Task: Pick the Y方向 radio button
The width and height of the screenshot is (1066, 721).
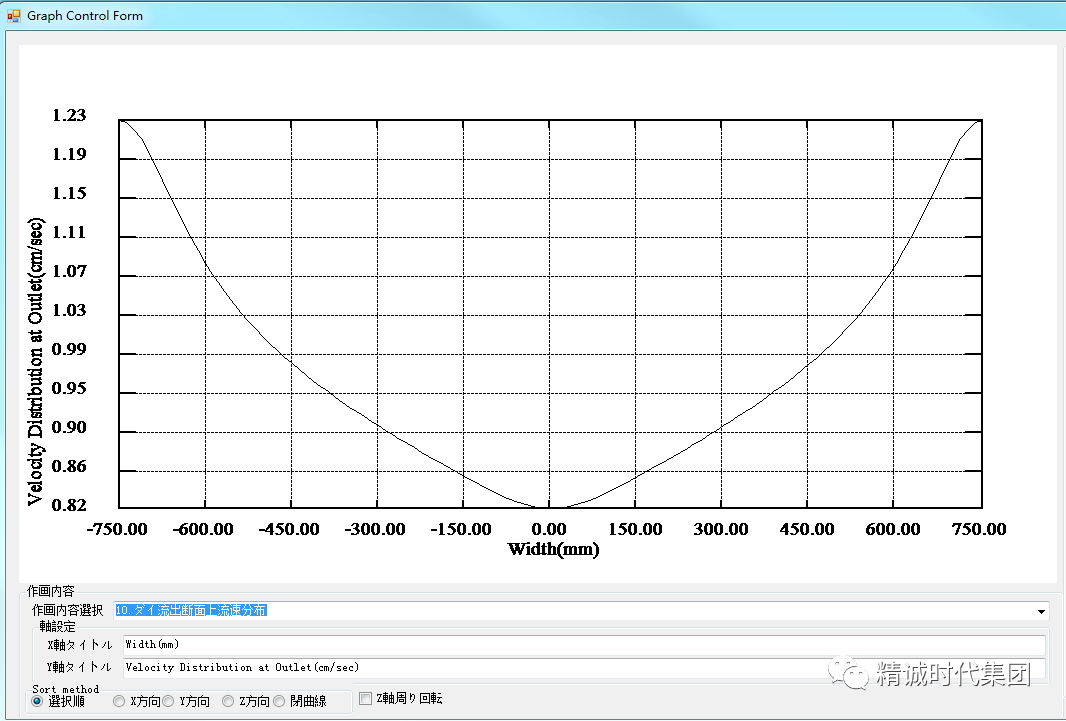Action: (168, 701)
